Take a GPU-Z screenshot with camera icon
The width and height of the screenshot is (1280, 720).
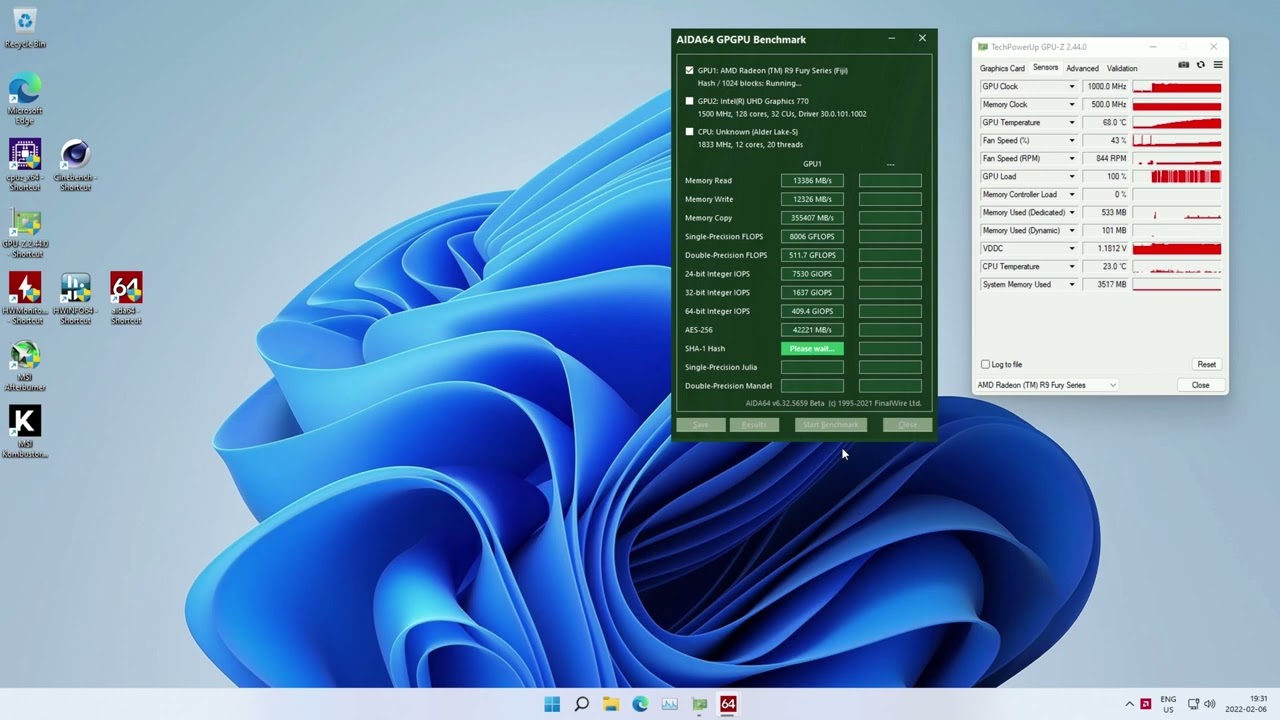(1184, 65)
